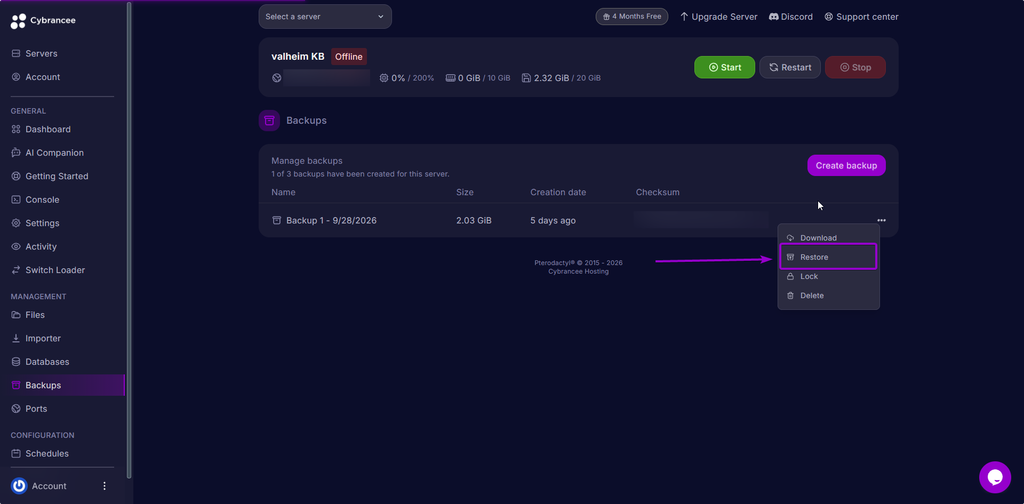This screenshot has width=1024, height=504.
Task: Click the three-dot menu for Backup 1
Action: [x=882, y=221]
